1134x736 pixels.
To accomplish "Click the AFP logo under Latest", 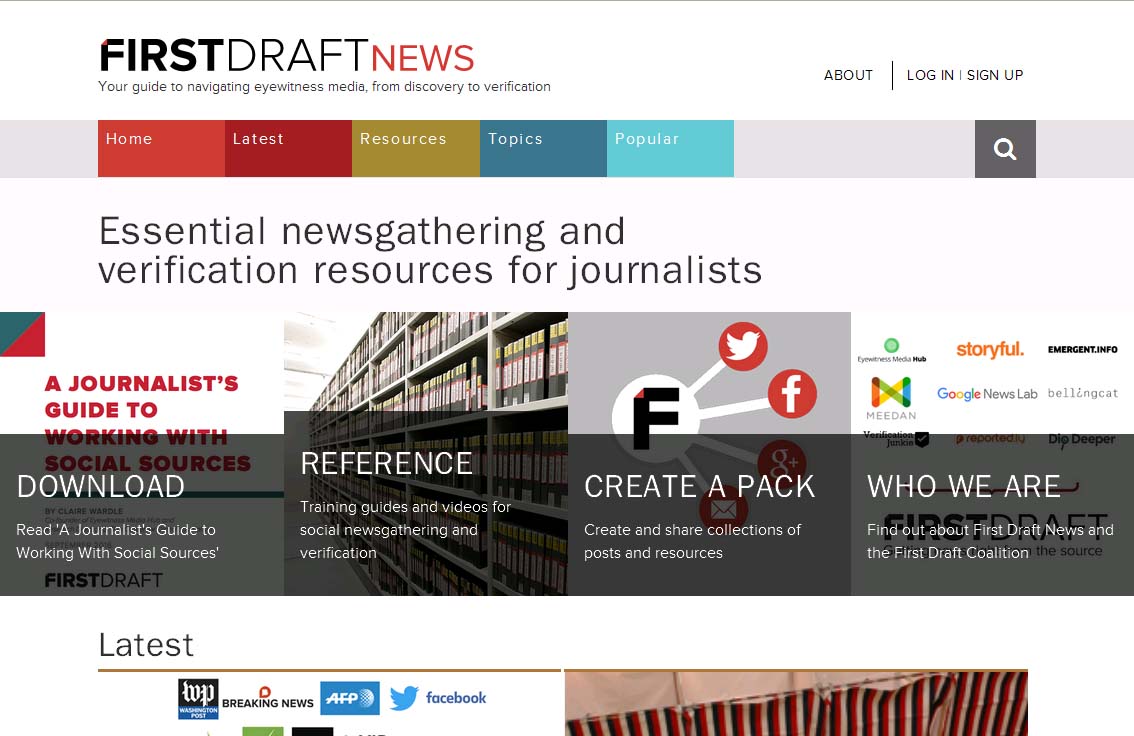I will [349, 698].
